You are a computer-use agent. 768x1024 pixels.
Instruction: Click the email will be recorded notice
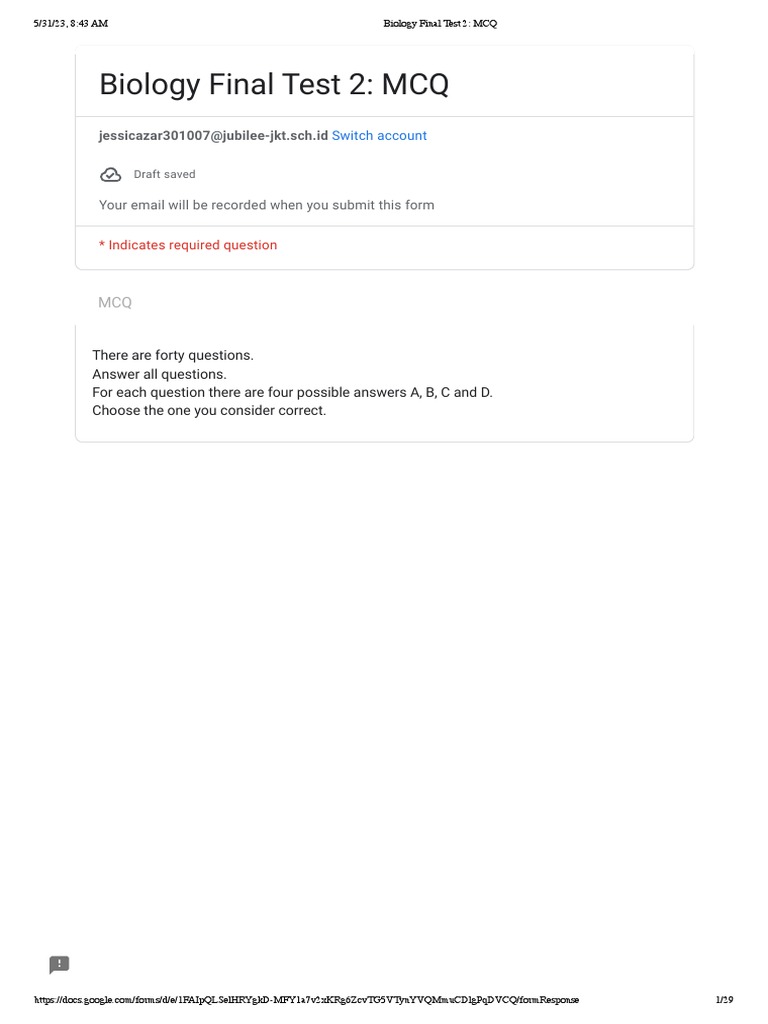266,205
